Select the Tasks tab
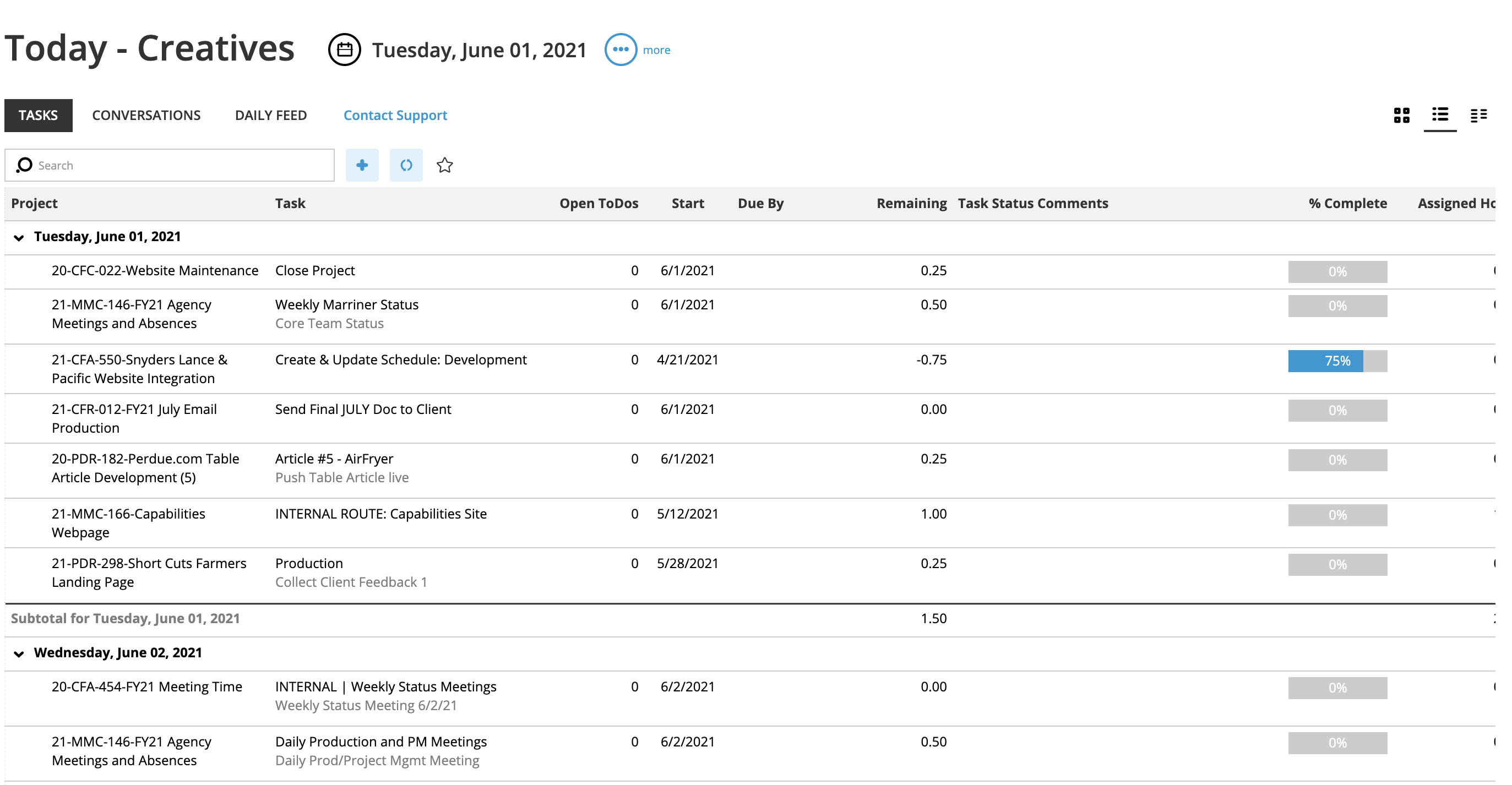 [38, 116]
